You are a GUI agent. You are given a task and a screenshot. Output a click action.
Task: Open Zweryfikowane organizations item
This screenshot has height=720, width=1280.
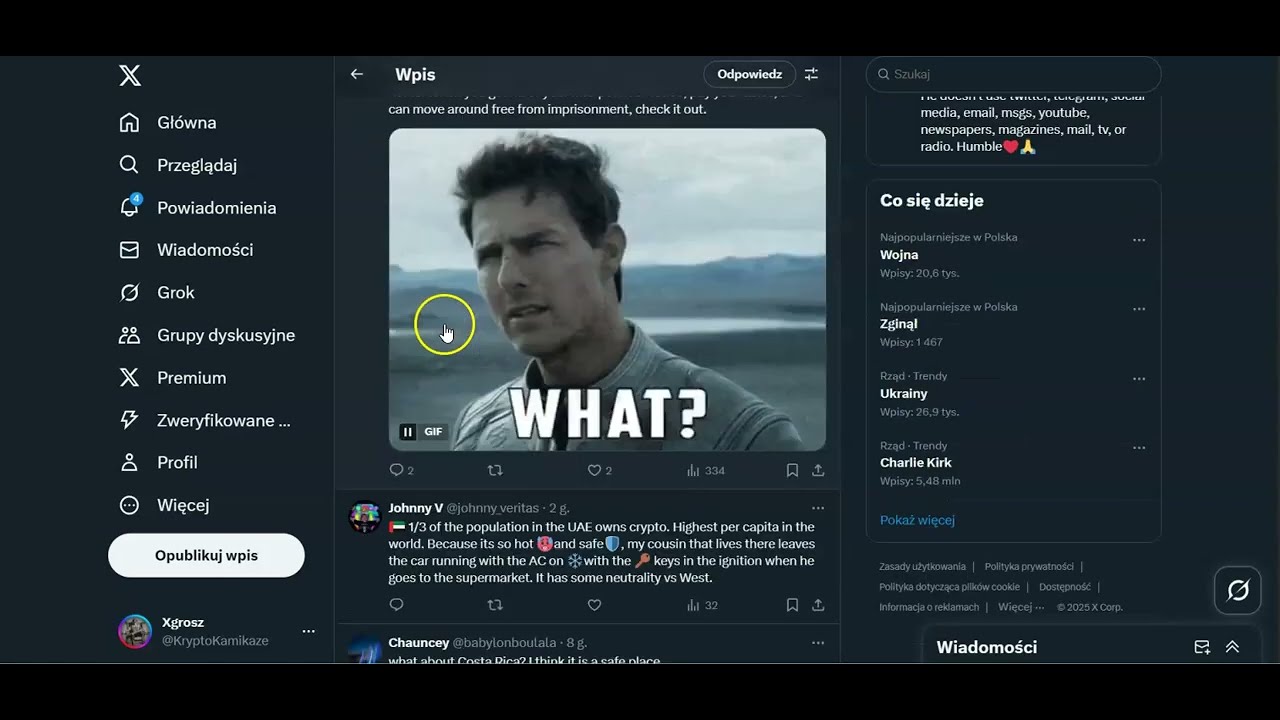pos(205,421)
